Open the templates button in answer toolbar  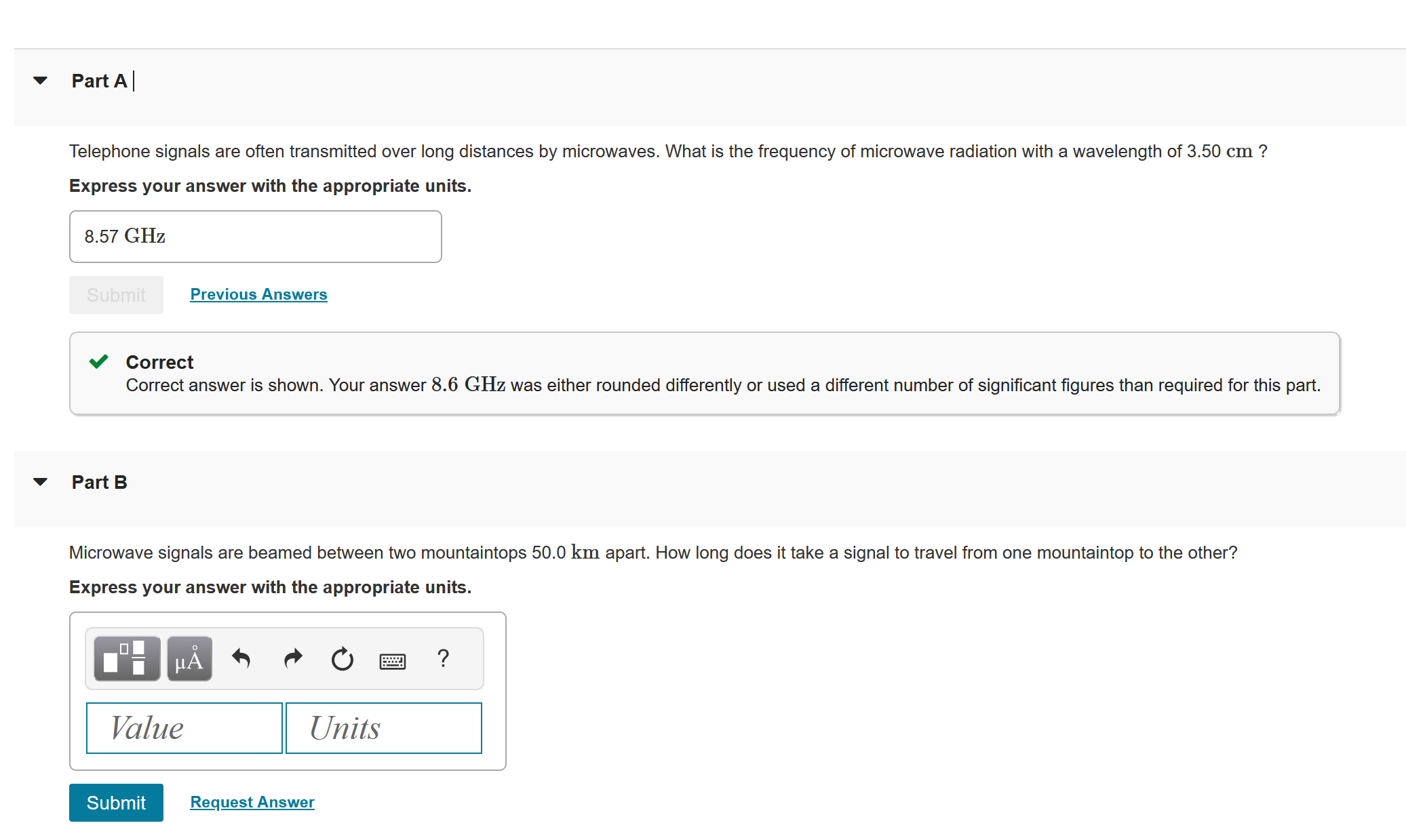click(x=127, y=658)
